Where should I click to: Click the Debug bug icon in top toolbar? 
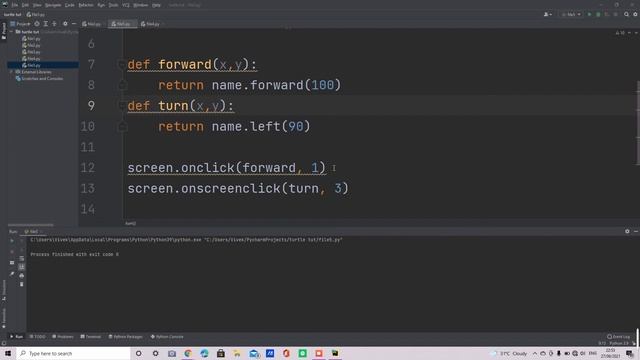[x=598, y=14]
